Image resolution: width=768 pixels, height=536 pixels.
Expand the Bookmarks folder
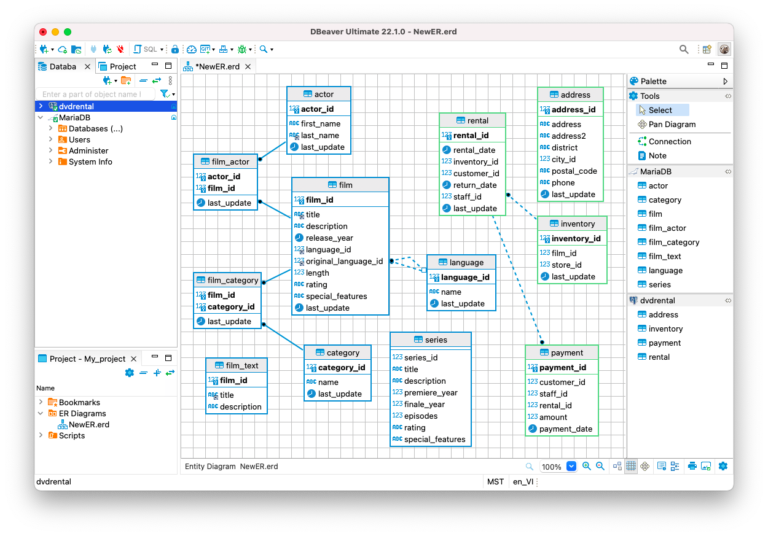coord(41,402)
